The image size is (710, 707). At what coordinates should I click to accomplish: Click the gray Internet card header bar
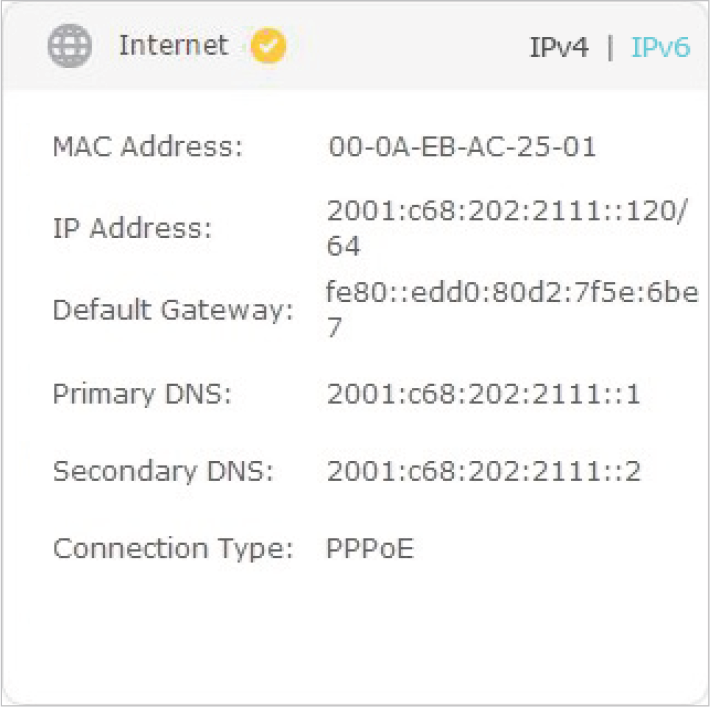pyautogui.click(x=355, y=45)
